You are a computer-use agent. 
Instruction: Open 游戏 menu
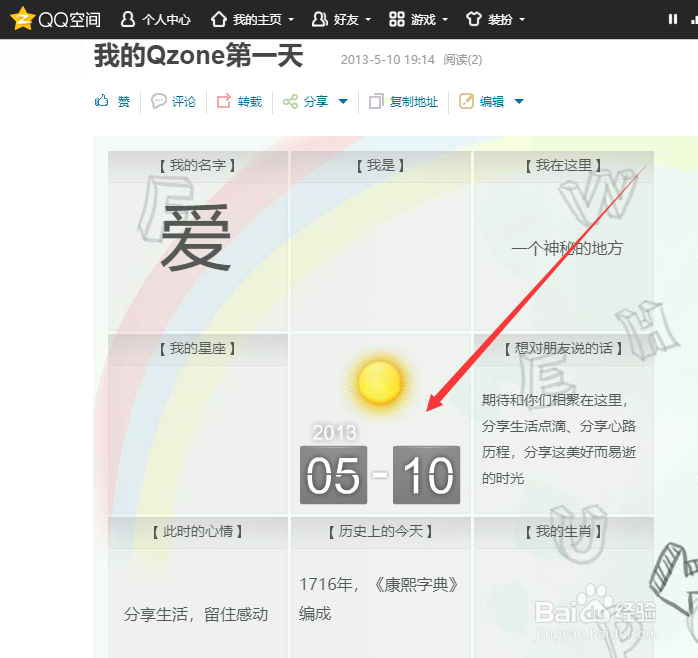(x=423, y=20)
